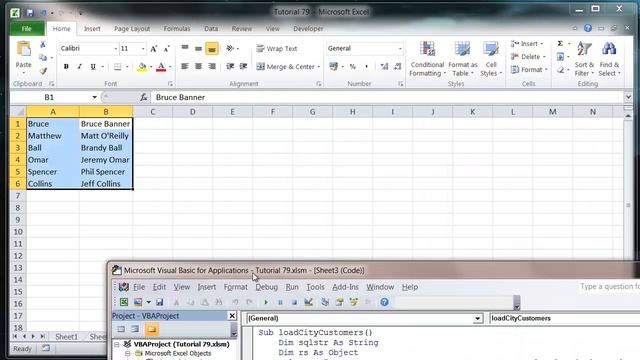Save the VBA project with disk icon
The image size is (640, 360).
click(x=159, y=302)
